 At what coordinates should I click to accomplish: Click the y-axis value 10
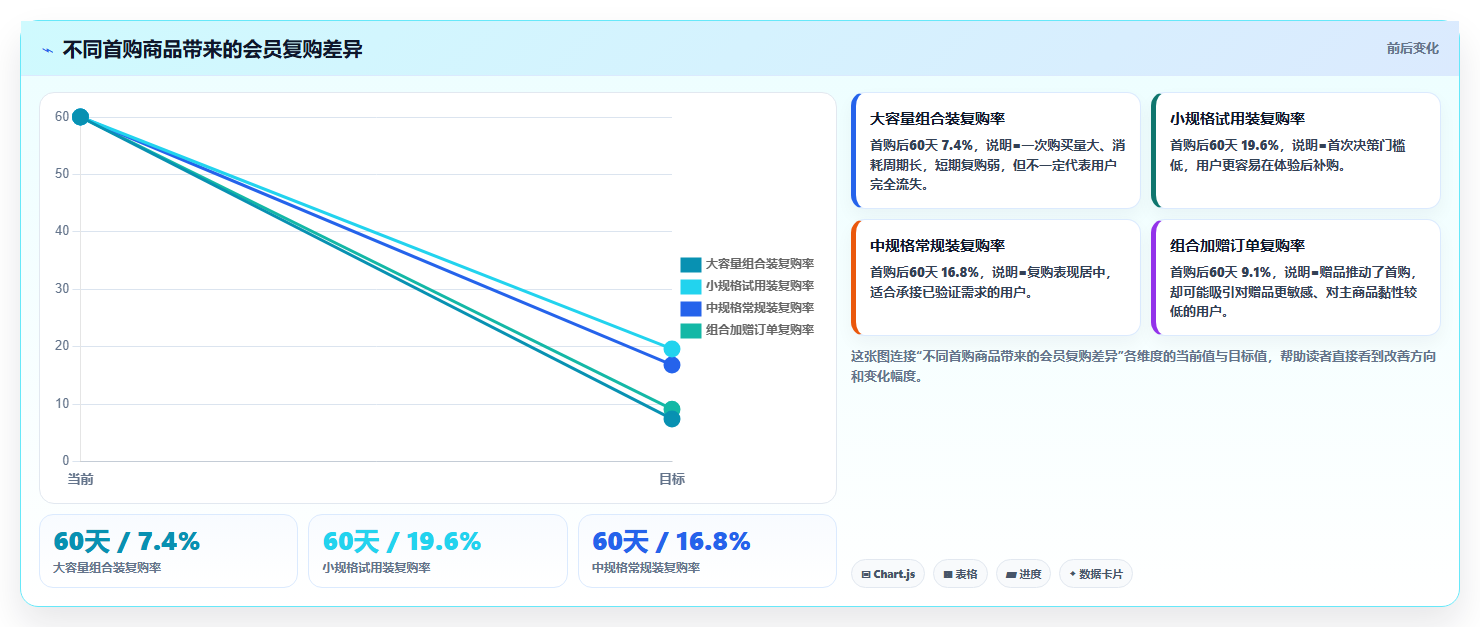[x=62, y=404]
